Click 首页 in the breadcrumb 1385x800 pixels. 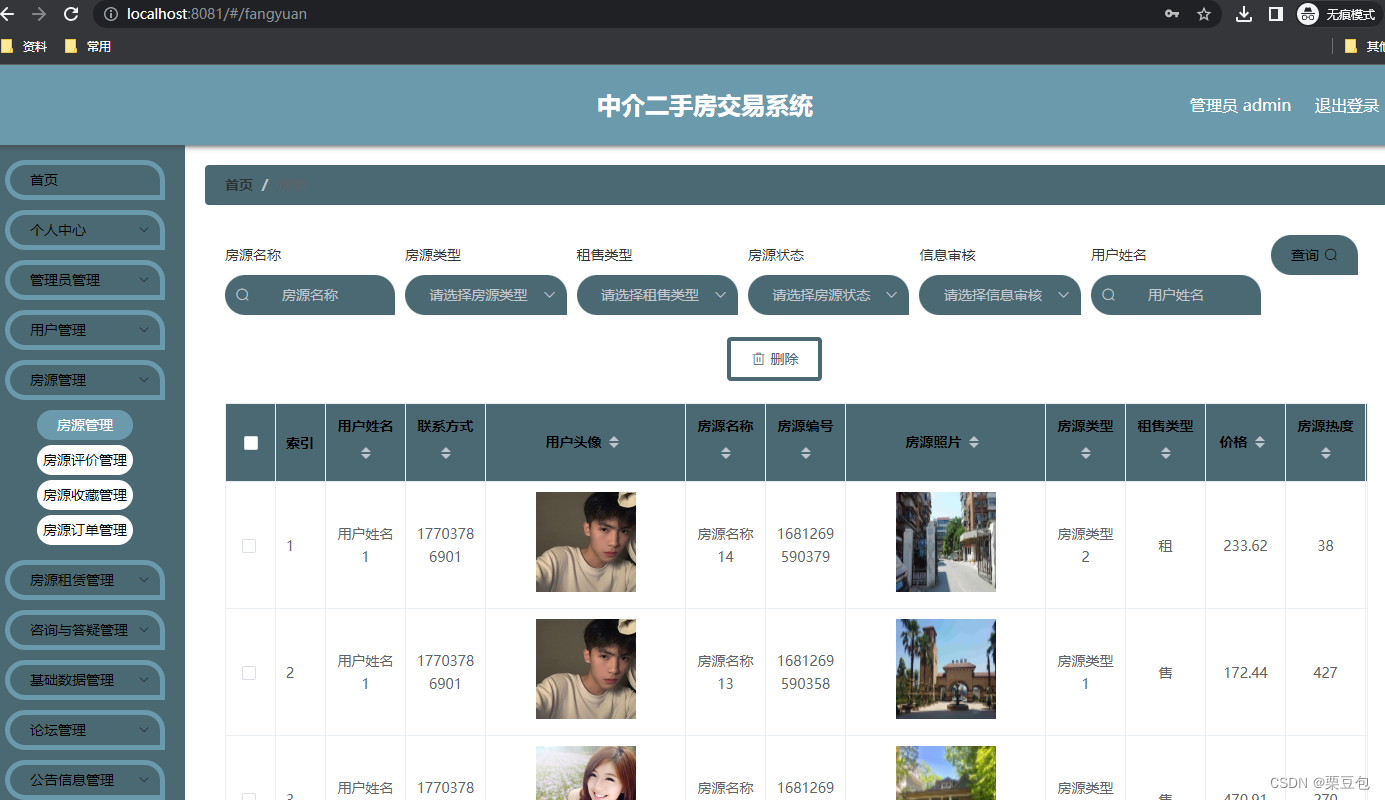[239, 185]
